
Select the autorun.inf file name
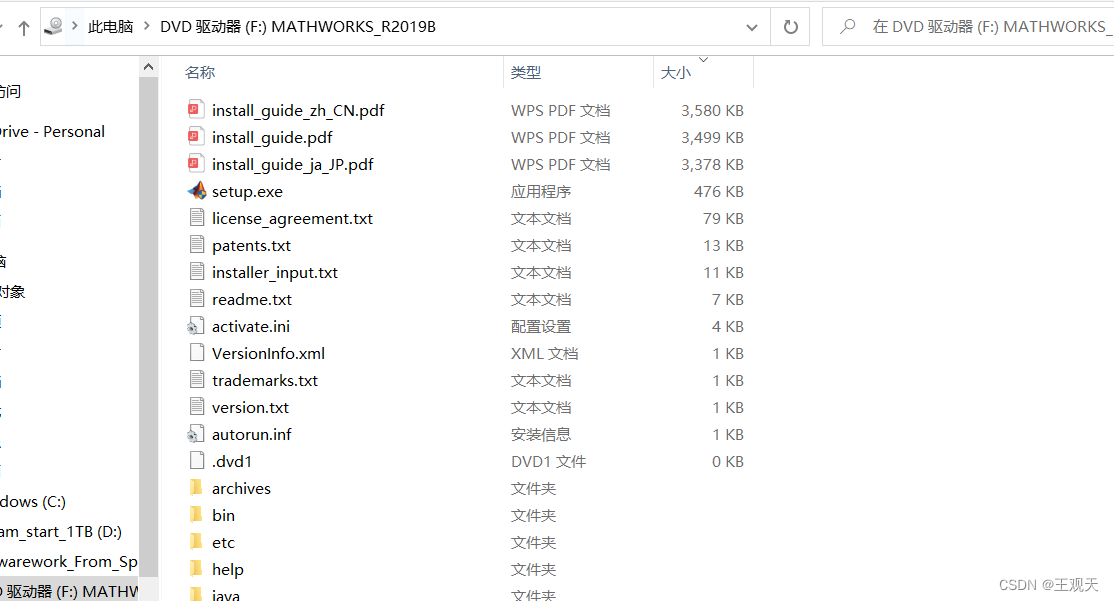click(x=252, y=435)
